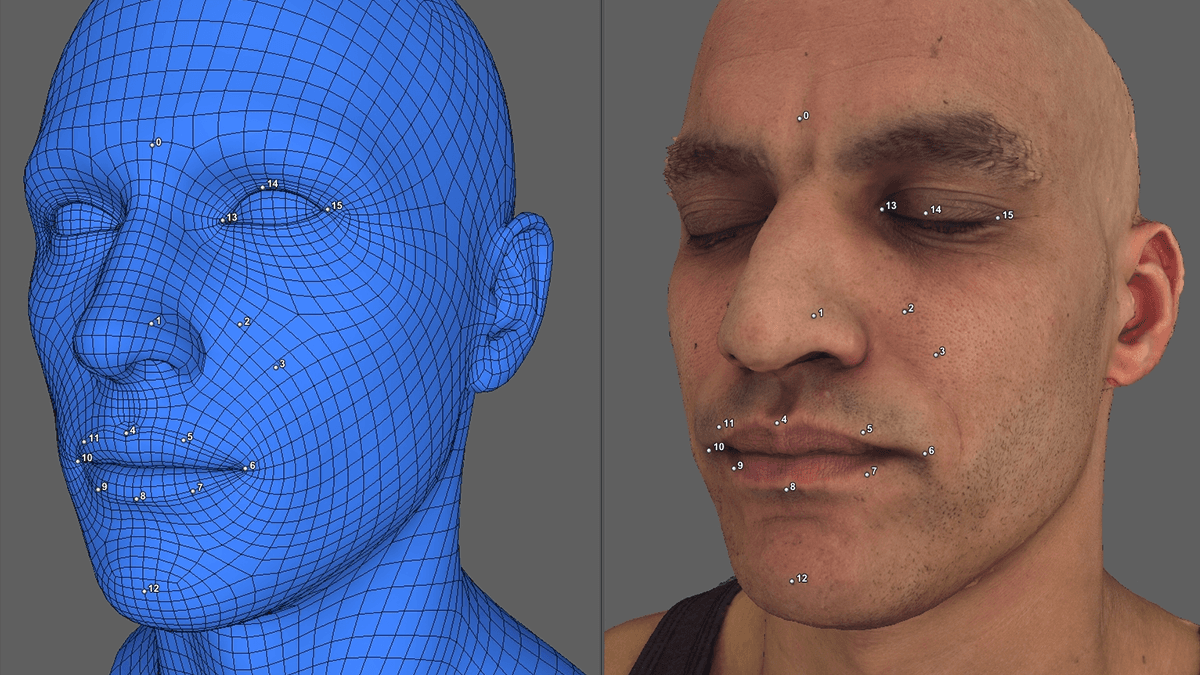
Task: Pick point 13 on the wireframe model's eye
Action: [x=223, y=220]
